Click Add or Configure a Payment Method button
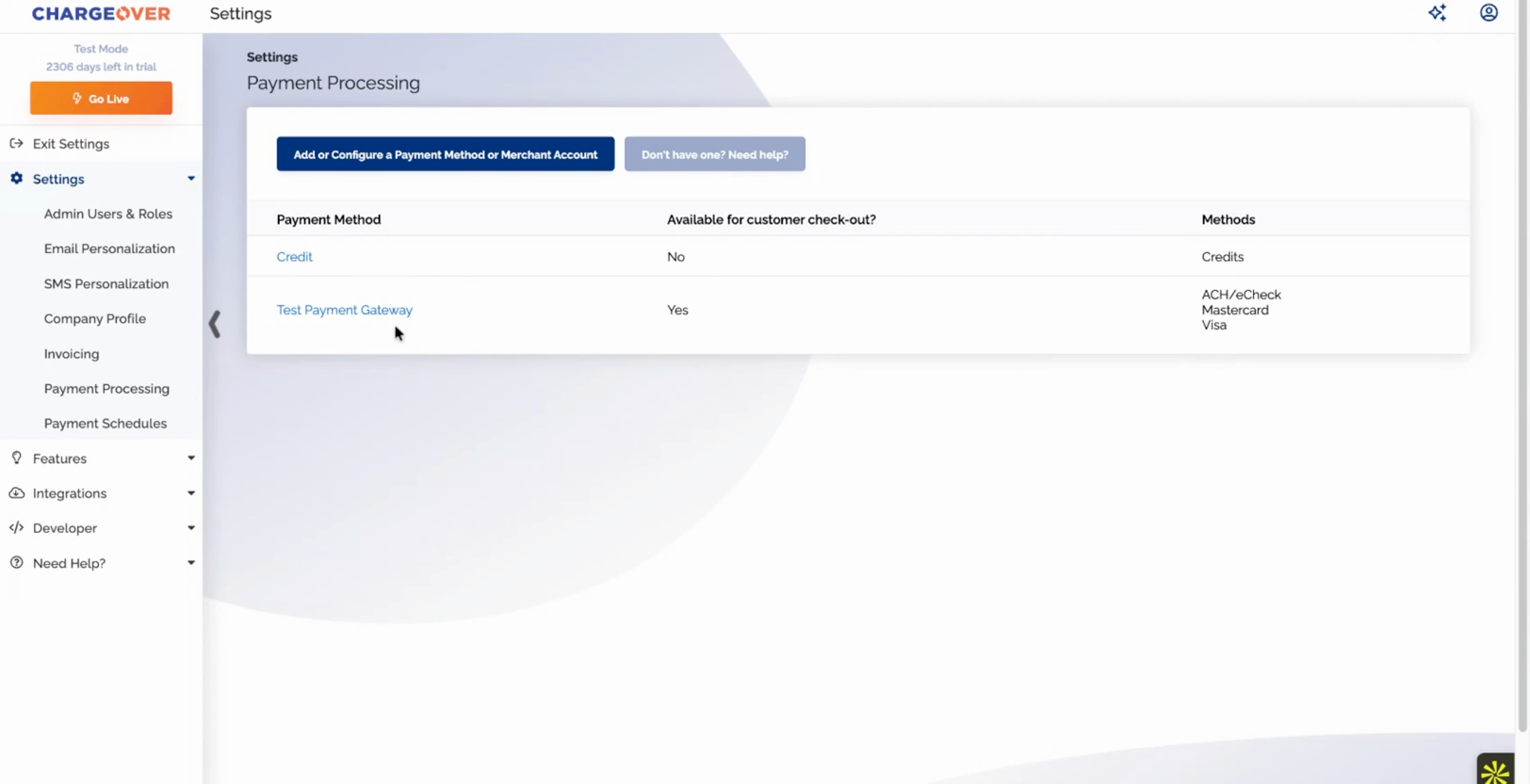The height and width of the screenshot is (784, 1530). click(445, 154)
